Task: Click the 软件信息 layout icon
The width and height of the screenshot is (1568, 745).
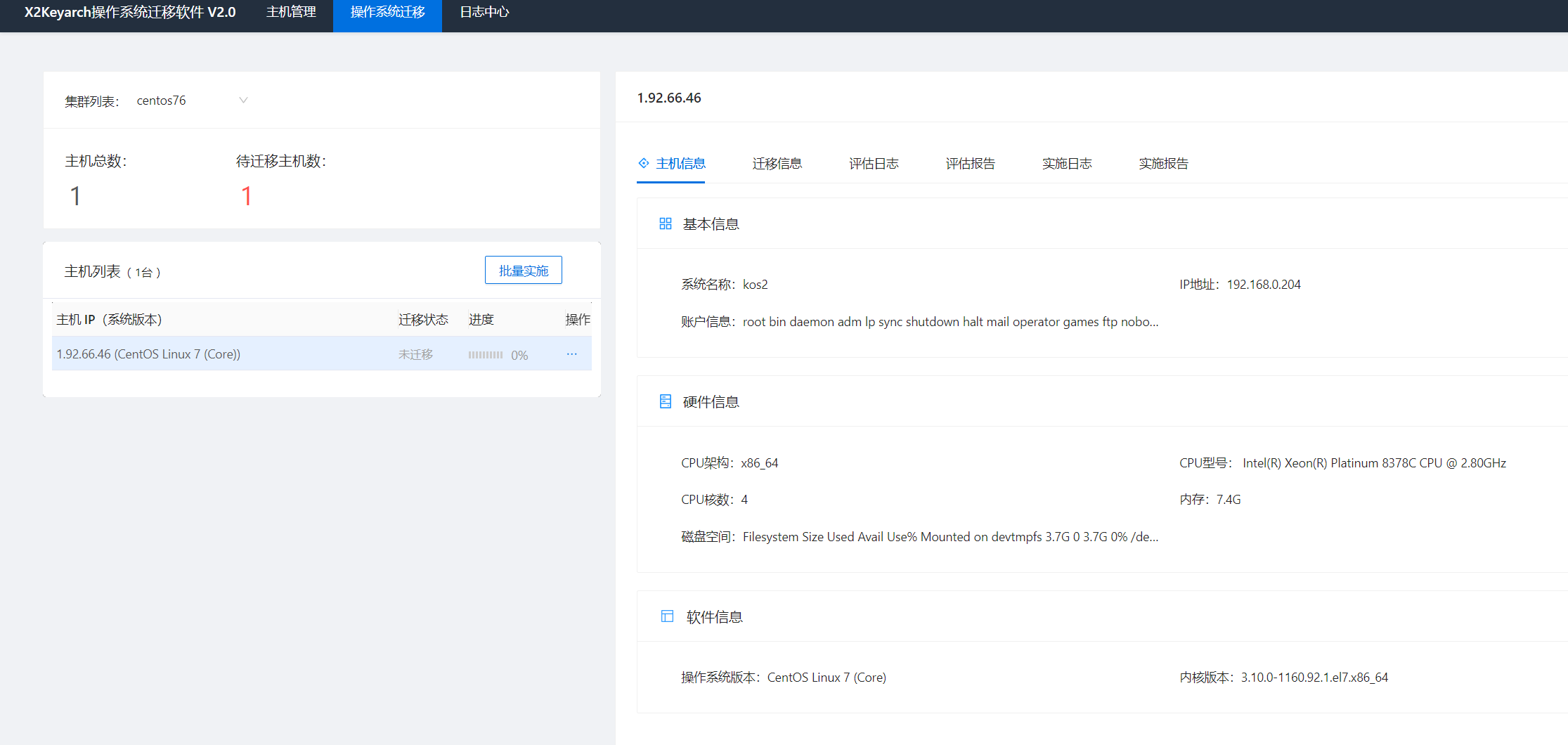Action: pyautogui.click(x=667, y=616)
